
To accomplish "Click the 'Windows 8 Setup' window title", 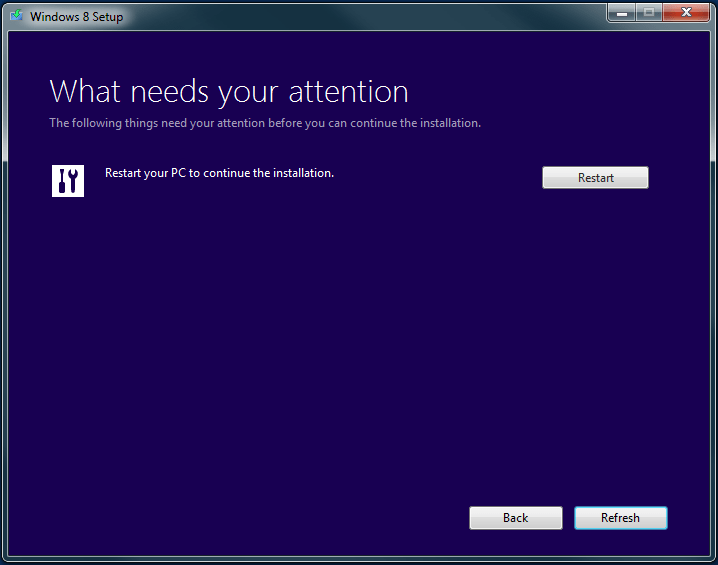I will tap(76, 17).
